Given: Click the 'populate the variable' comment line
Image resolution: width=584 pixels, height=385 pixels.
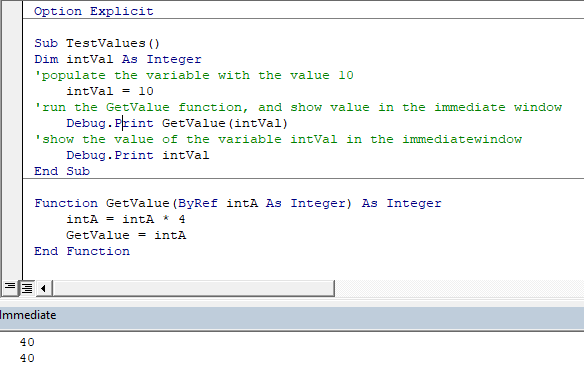Looking at the screenshot, I should pyautogui.click(x=194, y=75).
